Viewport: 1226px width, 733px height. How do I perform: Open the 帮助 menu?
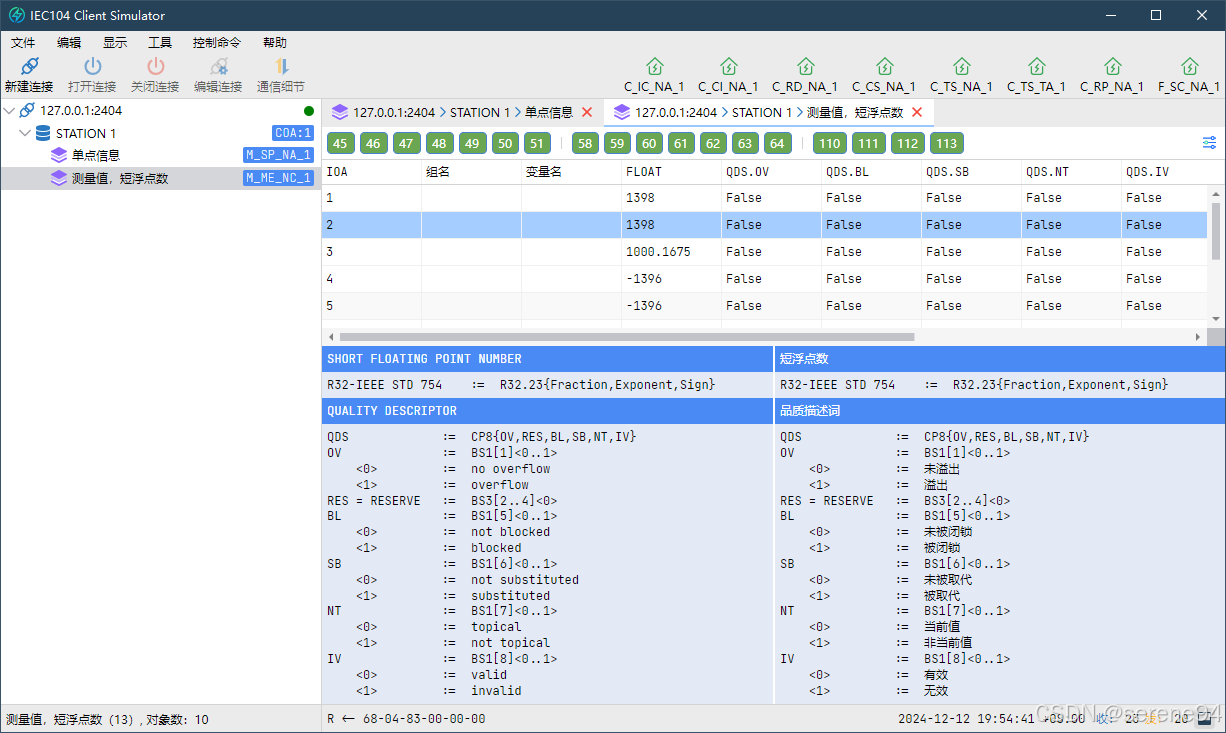pyautogui.click(x=275, y=42)
